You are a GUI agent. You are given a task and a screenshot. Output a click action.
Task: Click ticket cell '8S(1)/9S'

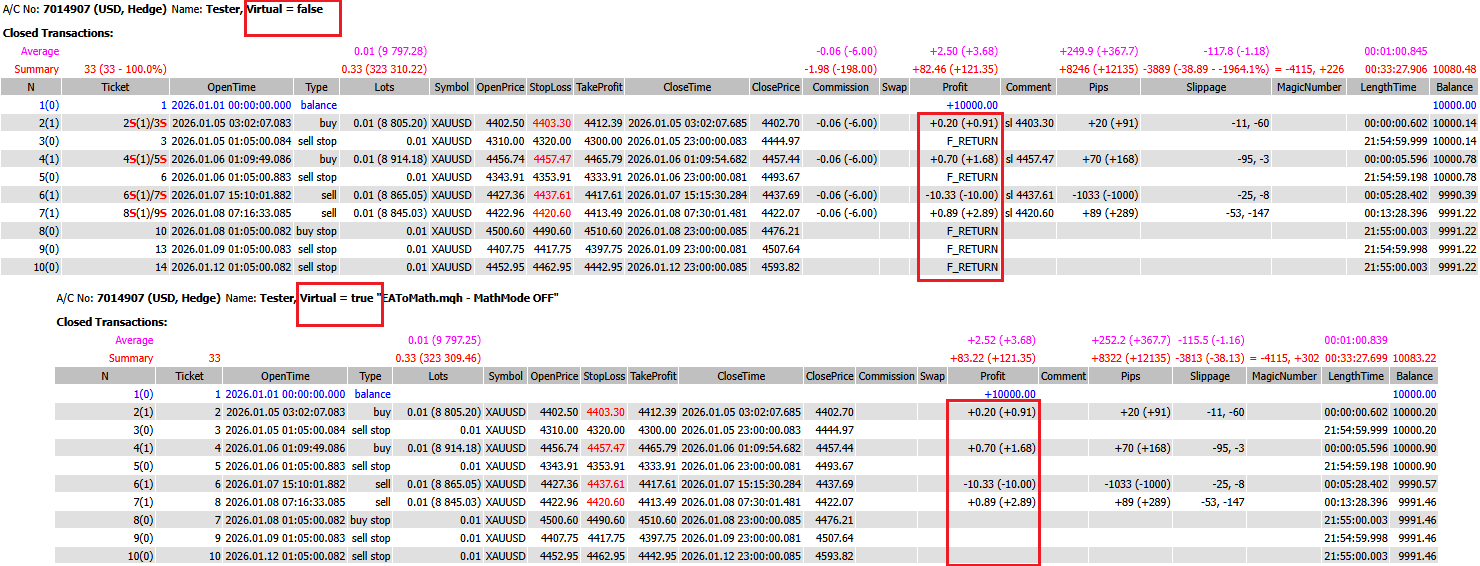145,213
